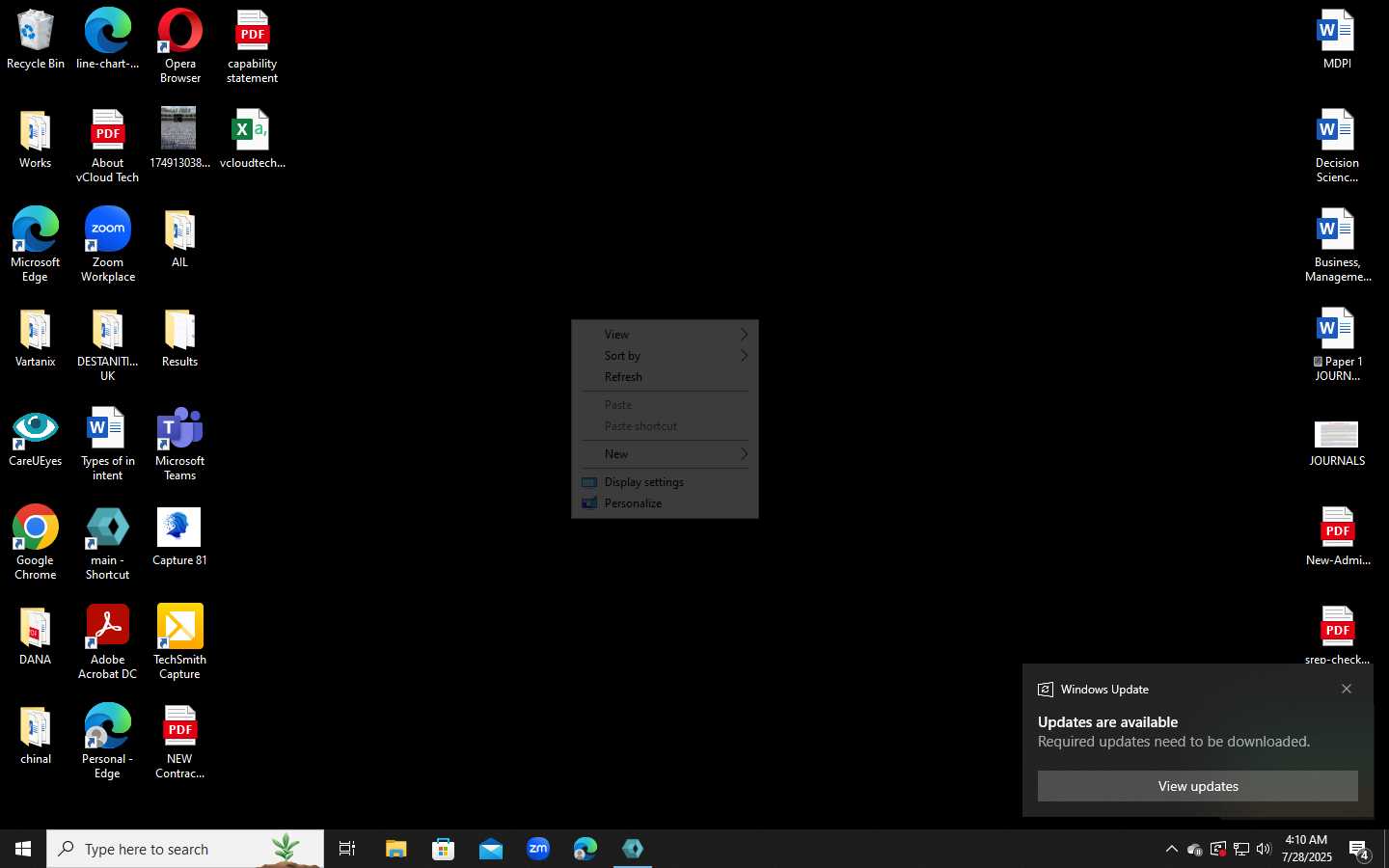Open Edge profile icon on taskbar

point(586,849)
